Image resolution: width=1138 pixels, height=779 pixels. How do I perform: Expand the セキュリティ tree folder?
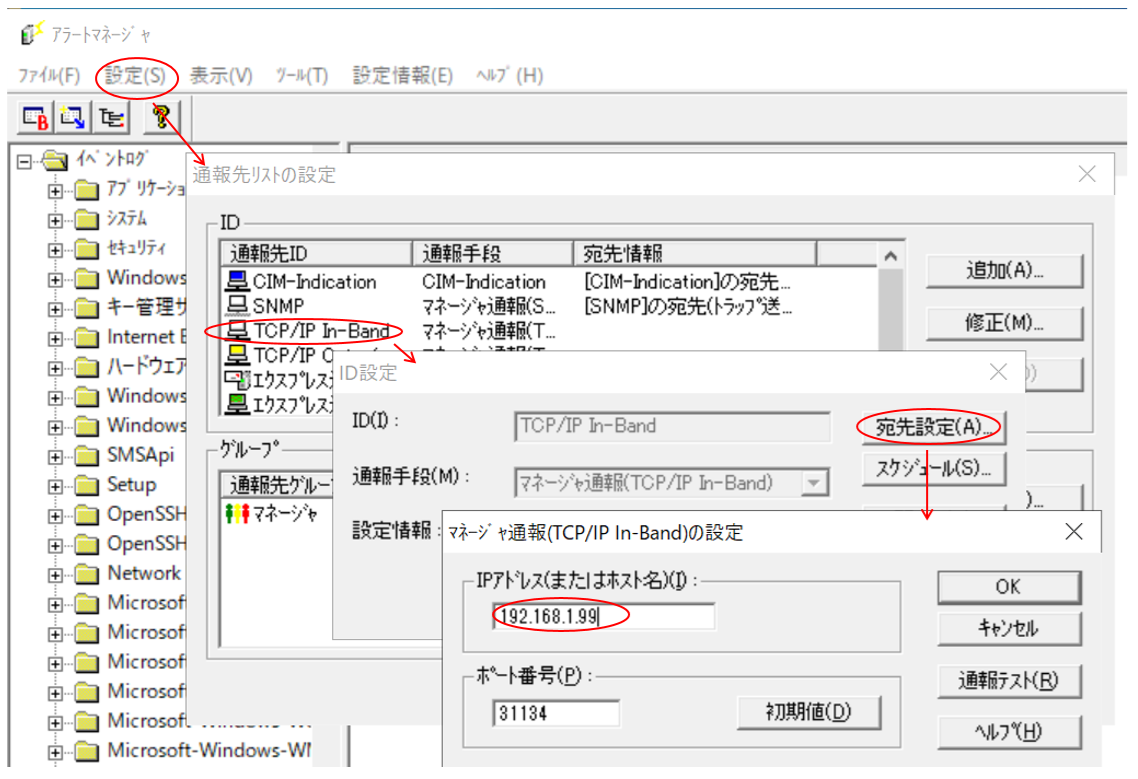[x=55, y=249]
